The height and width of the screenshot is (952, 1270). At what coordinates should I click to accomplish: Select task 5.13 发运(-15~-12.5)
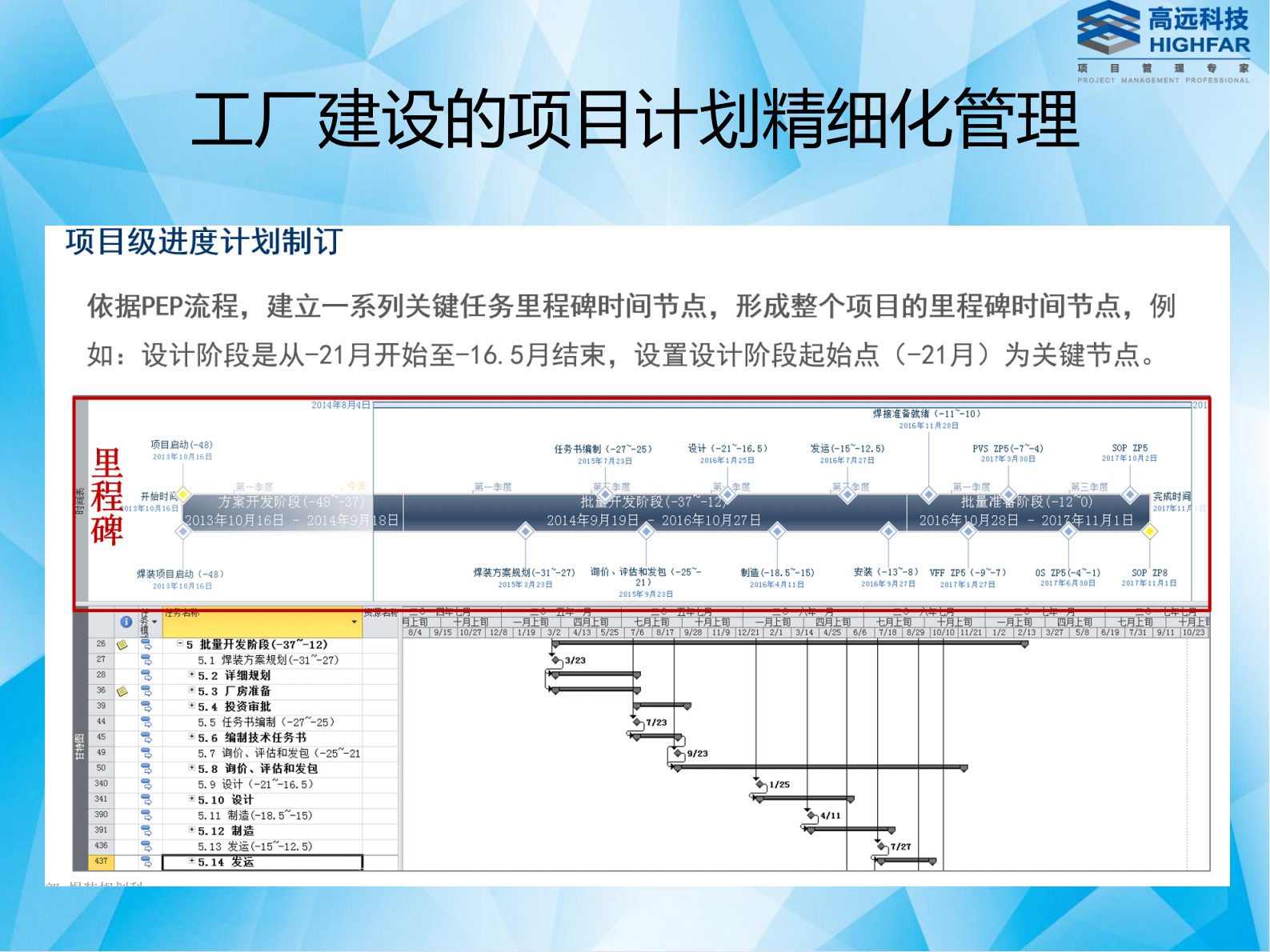pos(254,846)
